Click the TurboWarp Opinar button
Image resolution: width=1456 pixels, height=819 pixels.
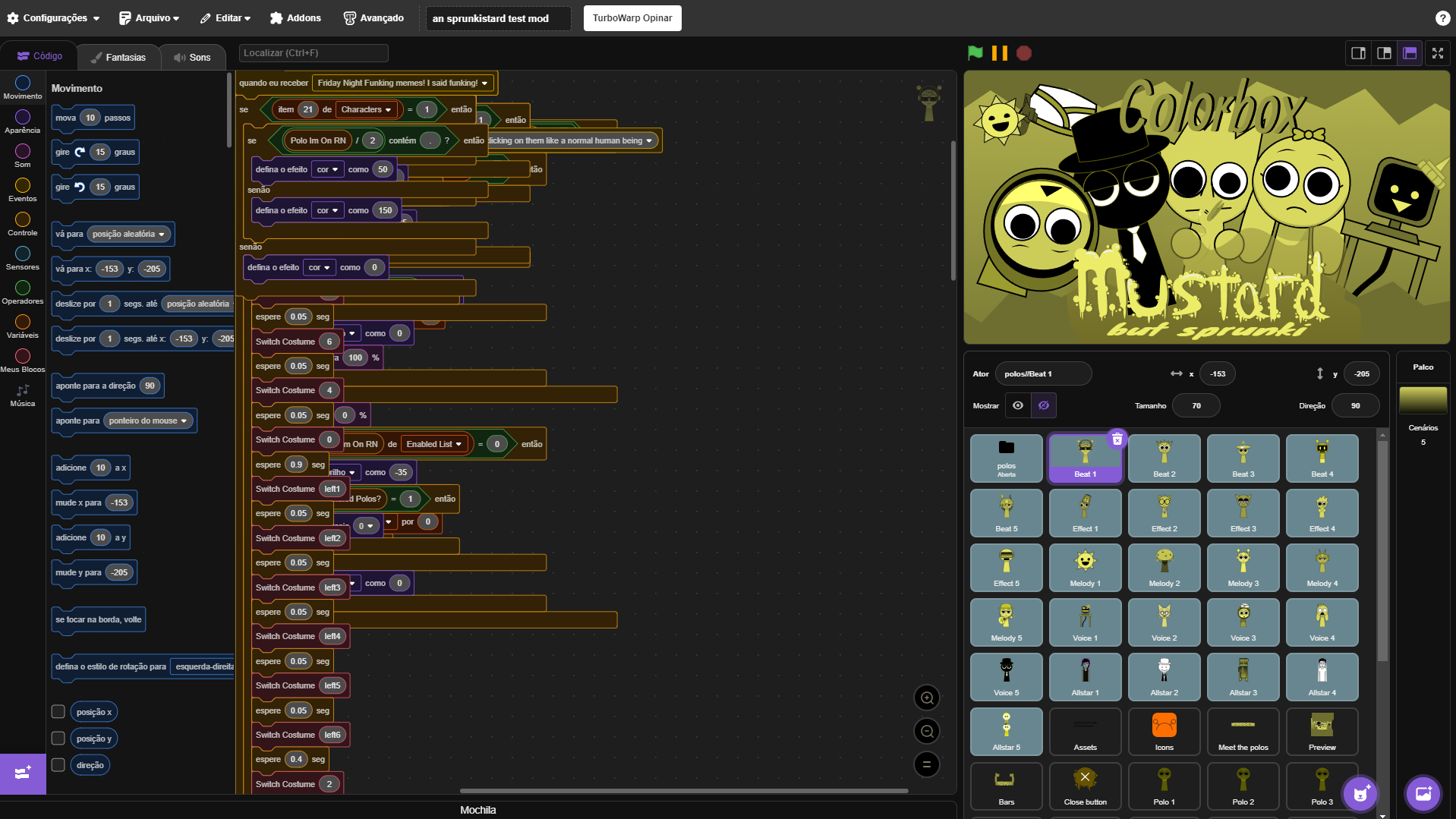pos(632,18)
